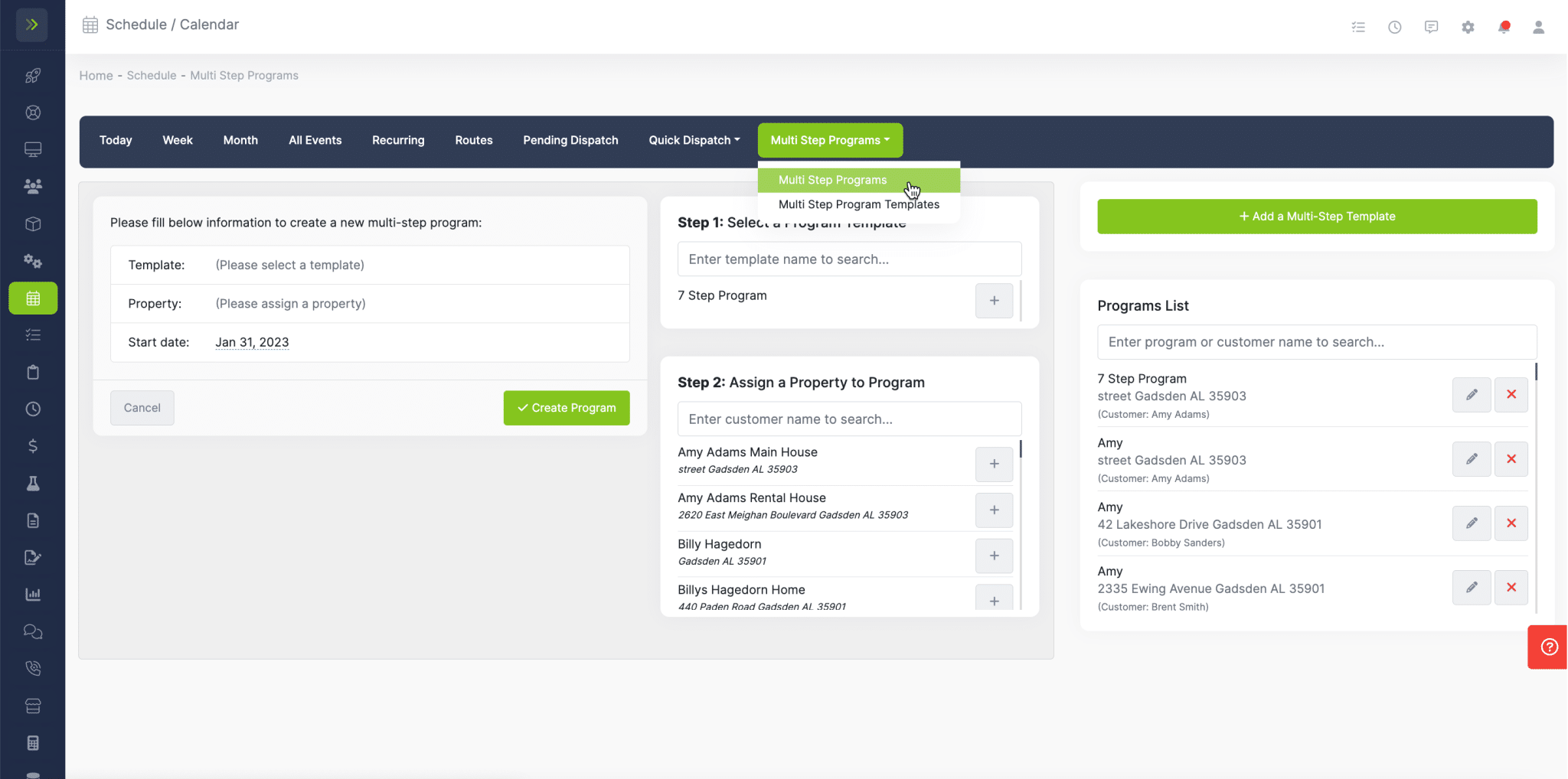
Task: Click the Create Program button
Action: 566,407
